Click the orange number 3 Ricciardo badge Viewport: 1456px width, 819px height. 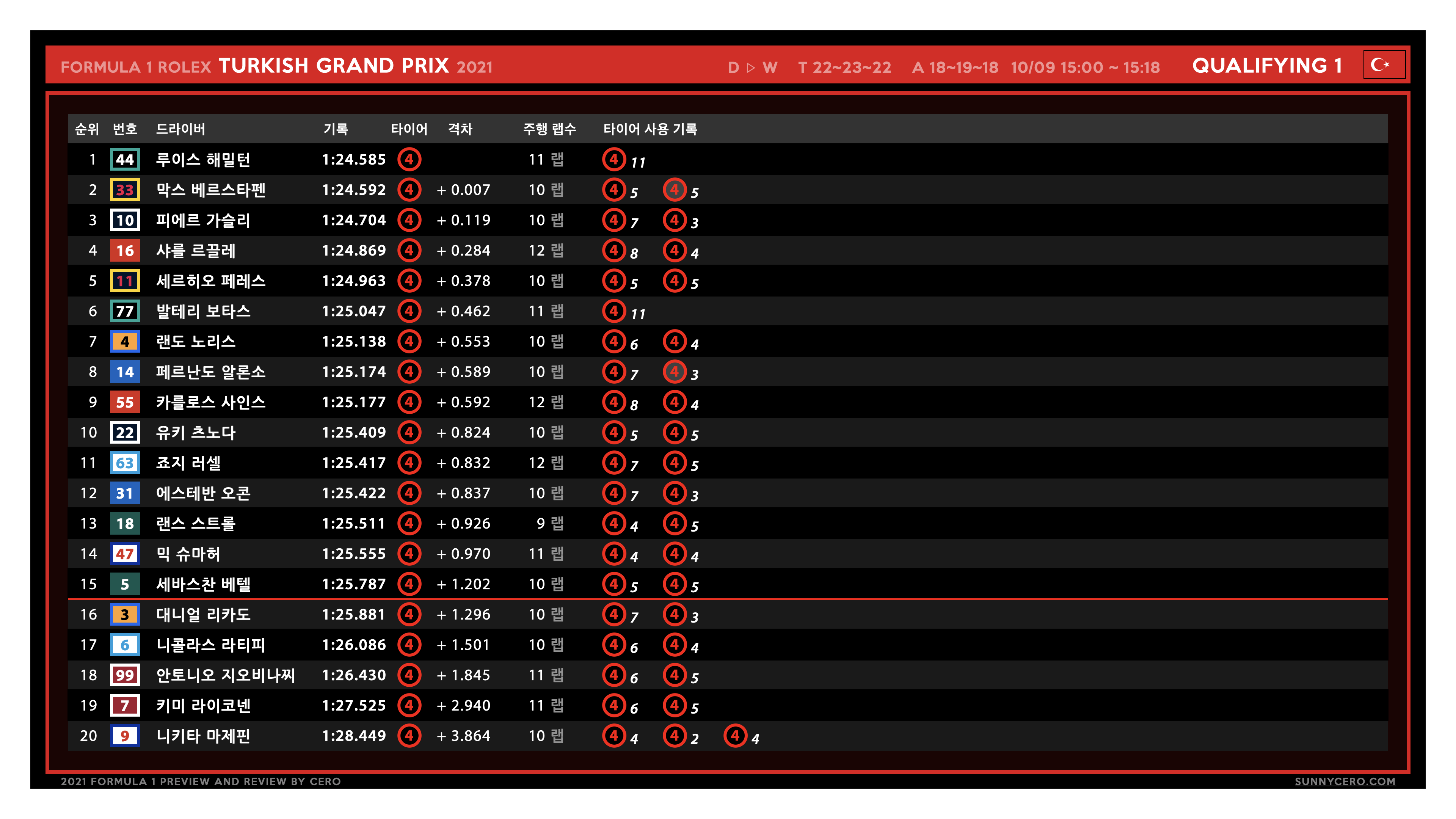(125, 614)
